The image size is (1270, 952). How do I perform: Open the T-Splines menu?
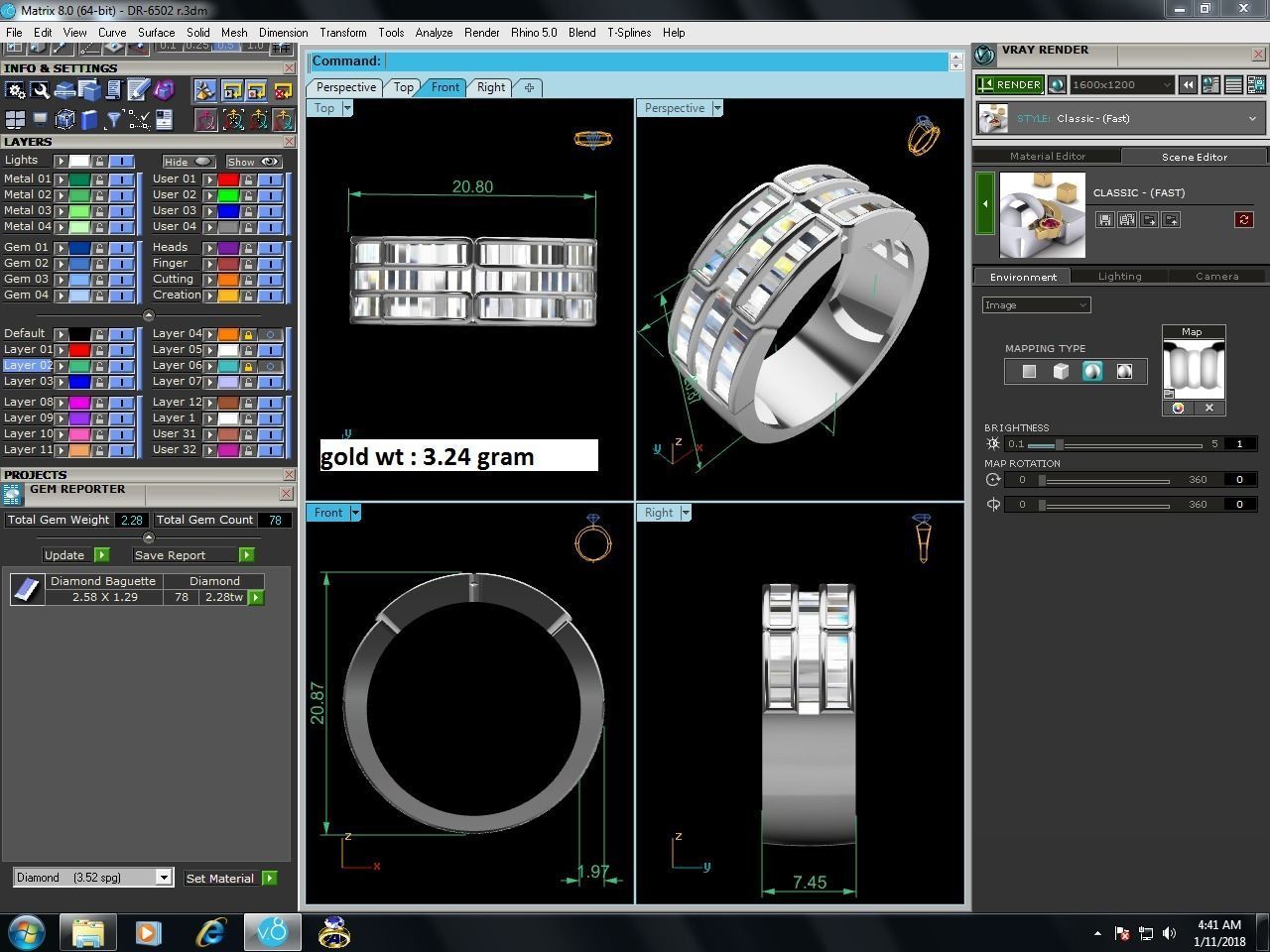(629, 33)
